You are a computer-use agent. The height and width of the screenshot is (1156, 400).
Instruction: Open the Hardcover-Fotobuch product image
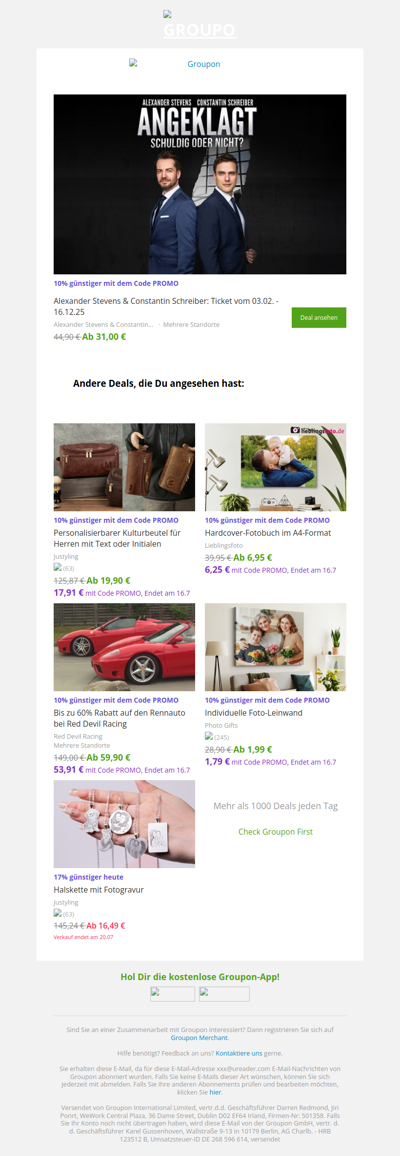pos(276,467)
